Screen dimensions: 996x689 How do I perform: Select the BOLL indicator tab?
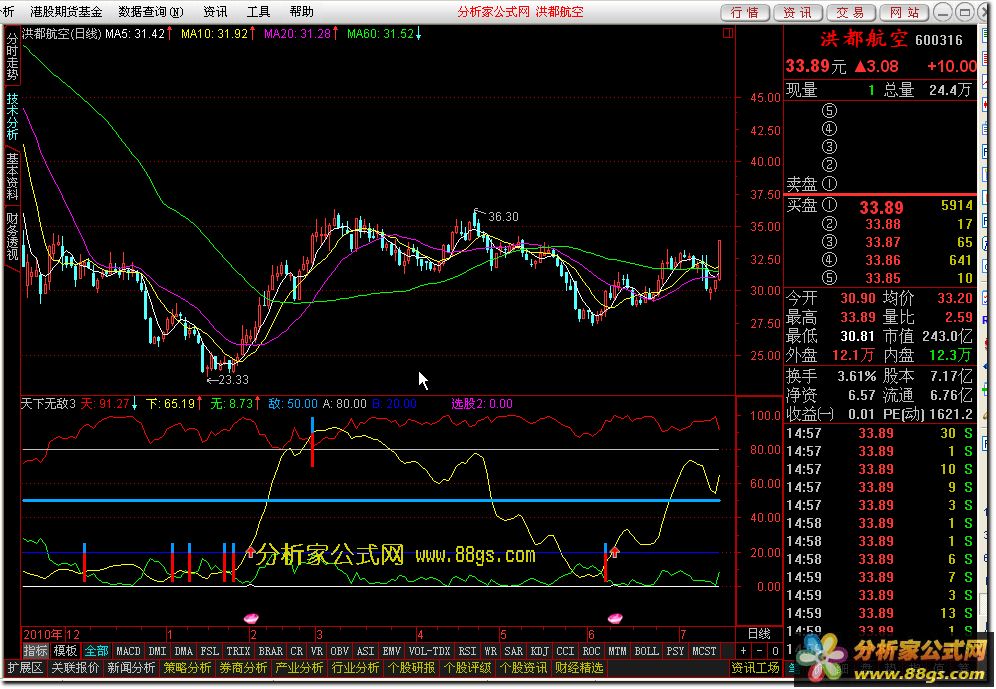[x=647, y=651]
